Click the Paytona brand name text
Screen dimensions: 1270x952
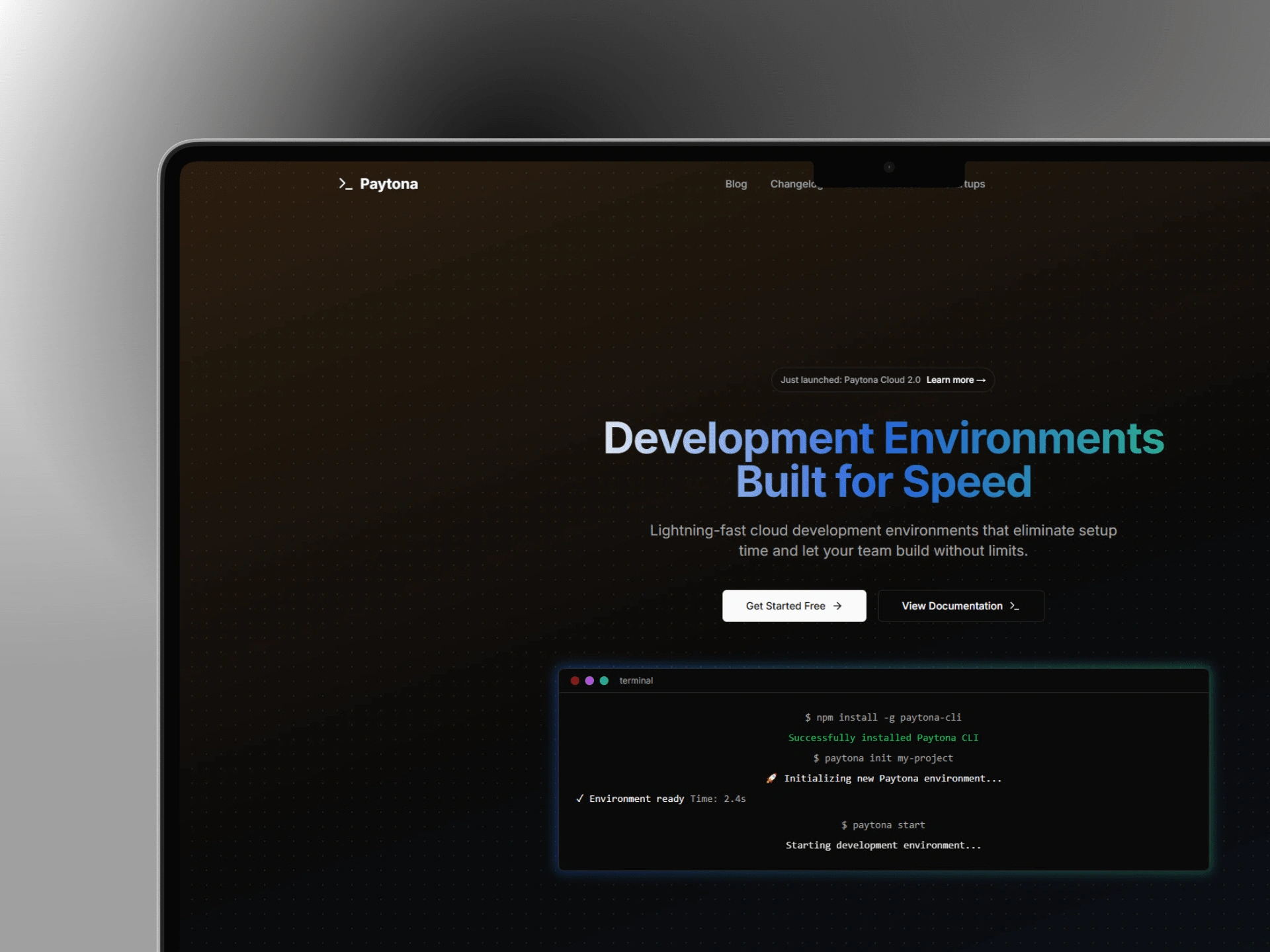[388, 184]
